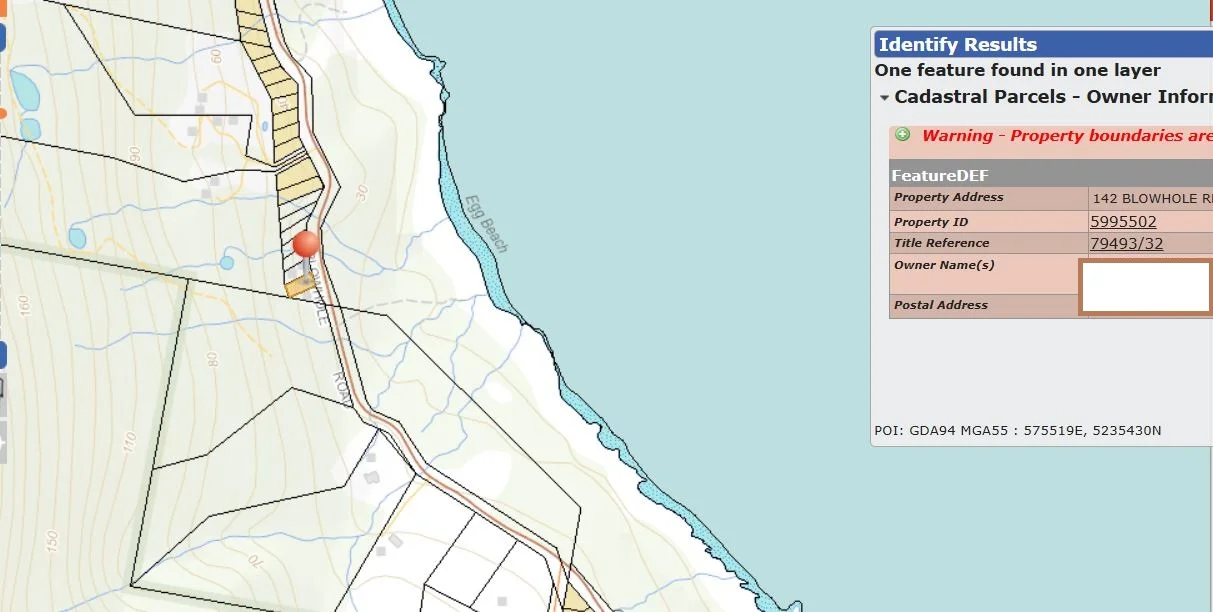Image resolution: width=1213 pixels, height=612 pixels.
Task: Click the 'One feature found in one layer' text
Action: coord(1017,70)
